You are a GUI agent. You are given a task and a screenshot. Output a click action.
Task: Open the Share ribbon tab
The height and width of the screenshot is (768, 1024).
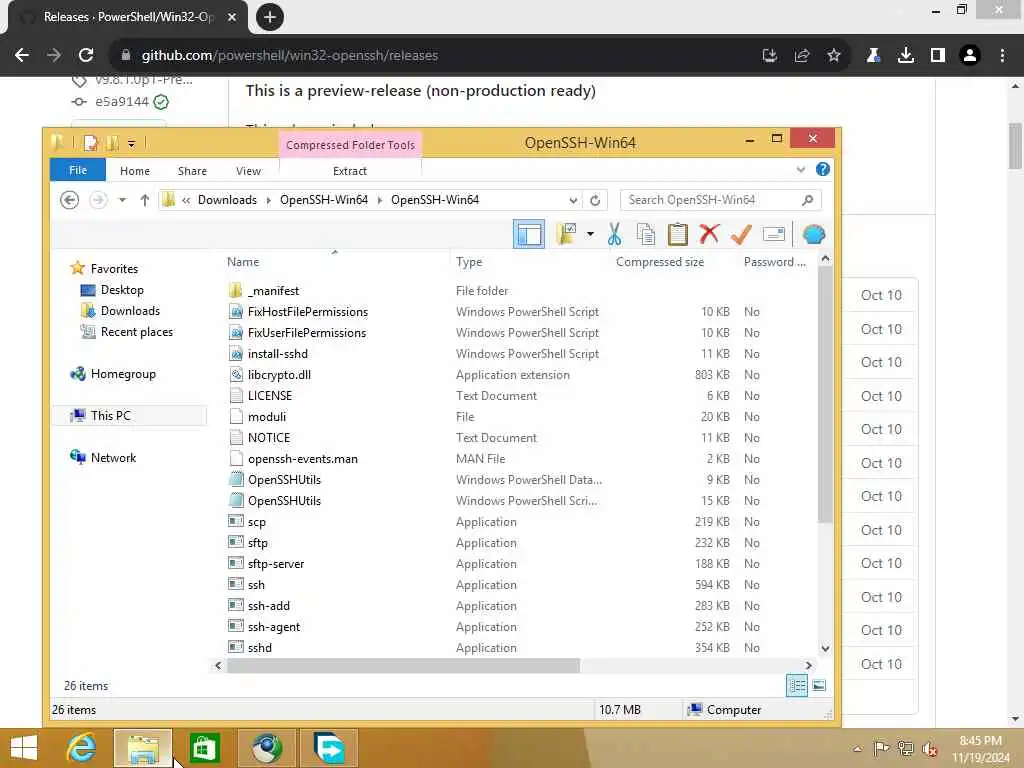[192, 170]
